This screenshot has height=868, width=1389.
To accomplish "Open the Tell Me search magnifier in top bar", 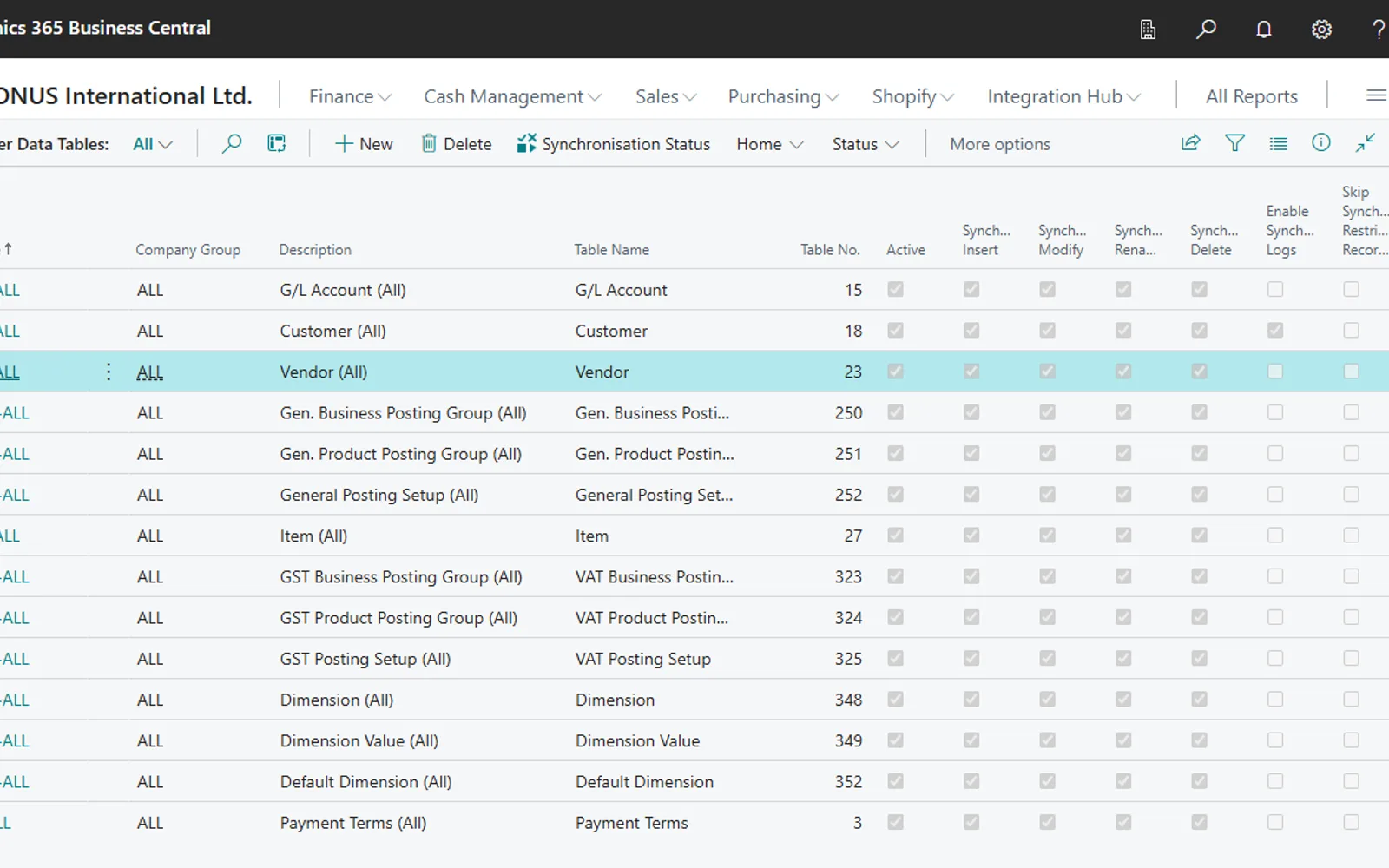I will pyautogui.click(x=1206, y=30).
